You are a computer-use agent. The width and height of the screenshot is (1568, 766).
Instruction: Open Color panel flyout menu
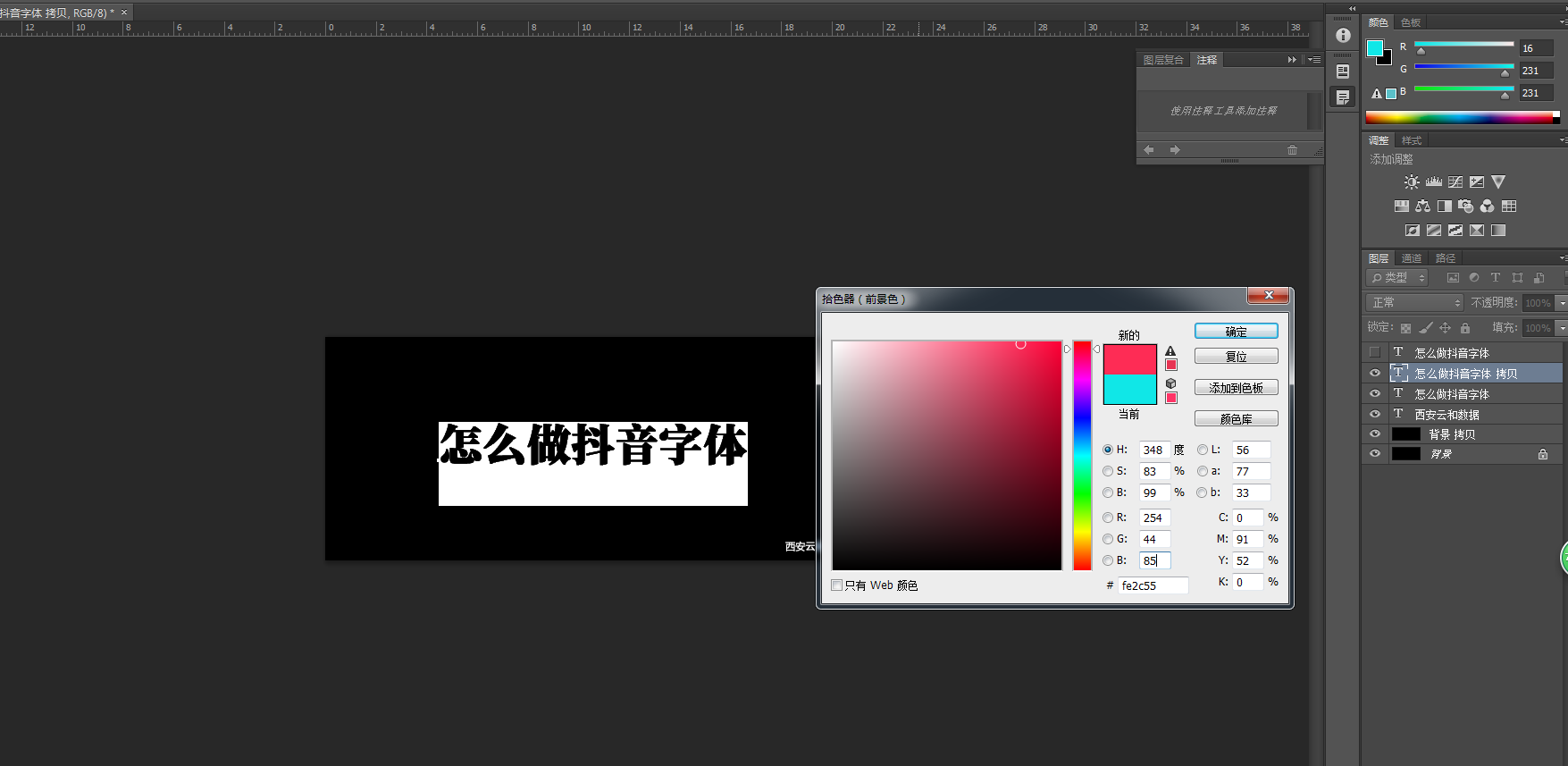[x=1562, y=22]
